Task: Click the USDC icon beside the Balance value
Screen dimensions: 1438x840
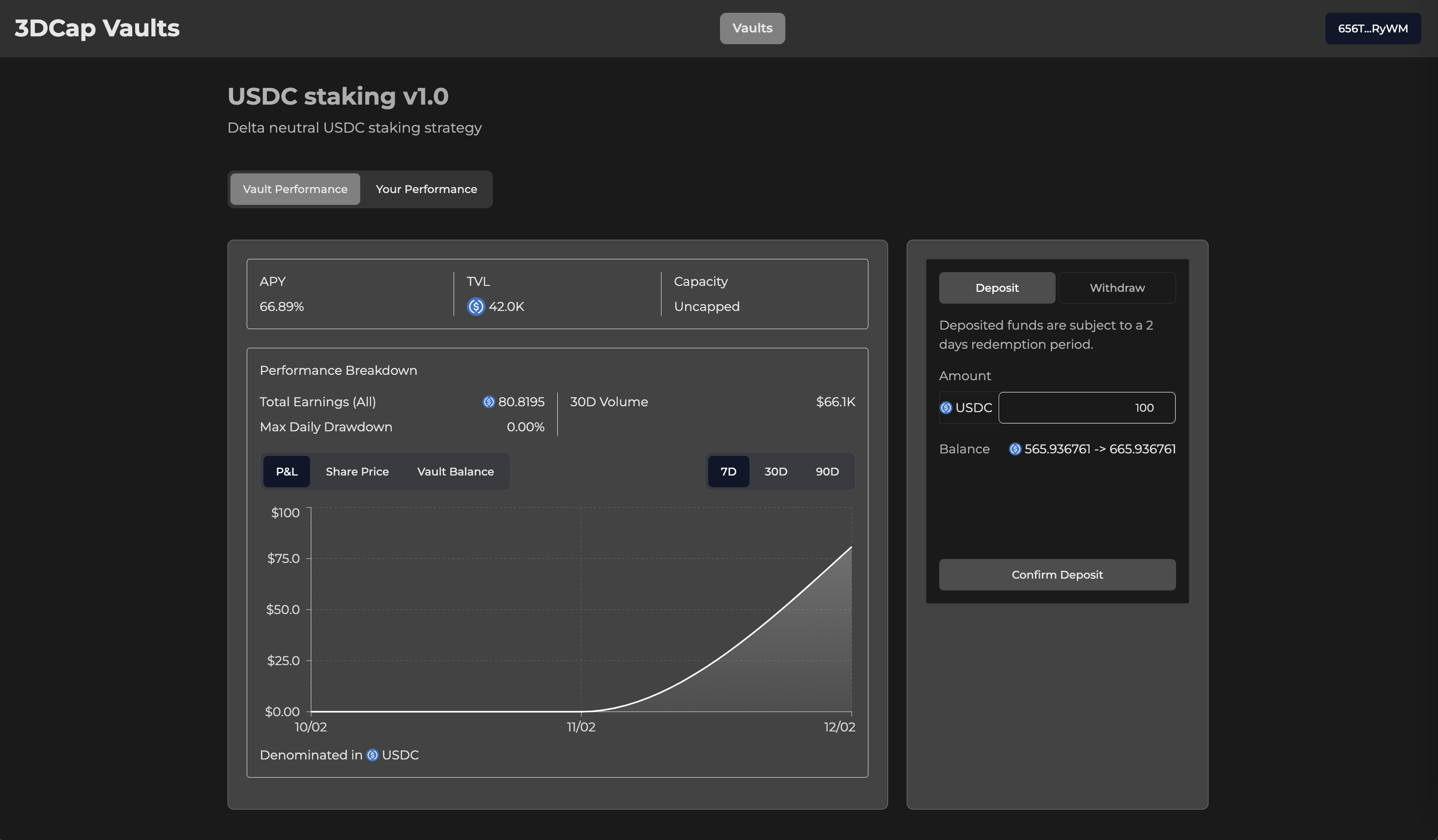Action: click(1014, 449)
